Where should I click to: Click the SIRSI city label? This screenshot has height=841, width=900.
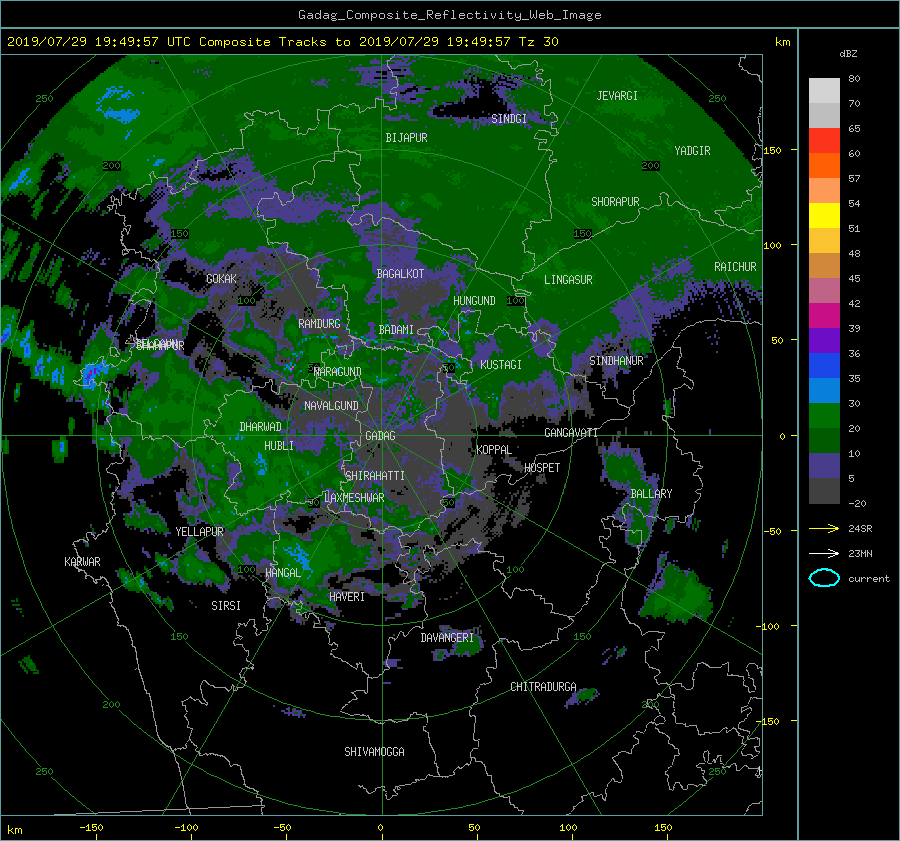226,606
